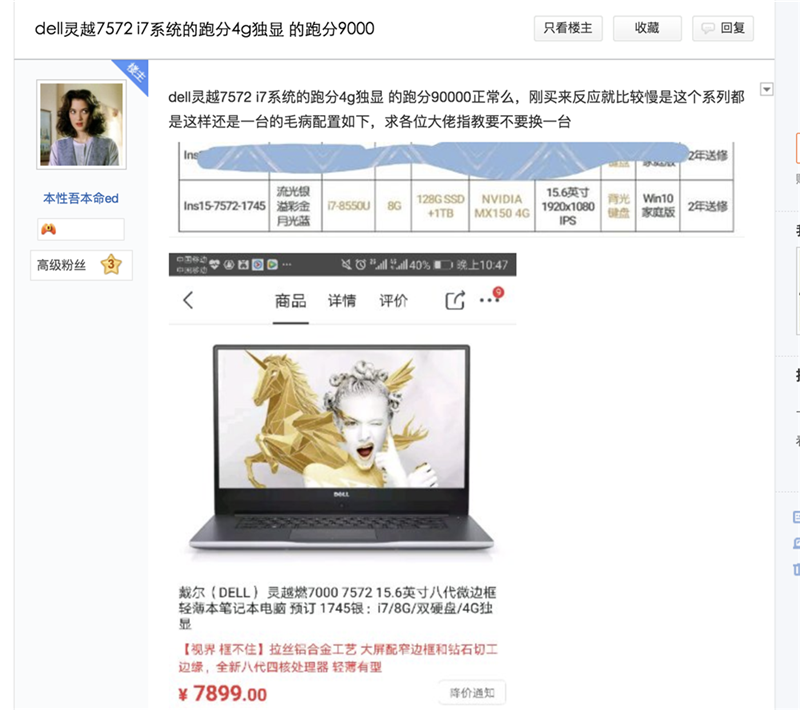Click the 戴尔（DELL）灵越燃7000 product title
800x710 pixels.
click(x=337, y=608)
